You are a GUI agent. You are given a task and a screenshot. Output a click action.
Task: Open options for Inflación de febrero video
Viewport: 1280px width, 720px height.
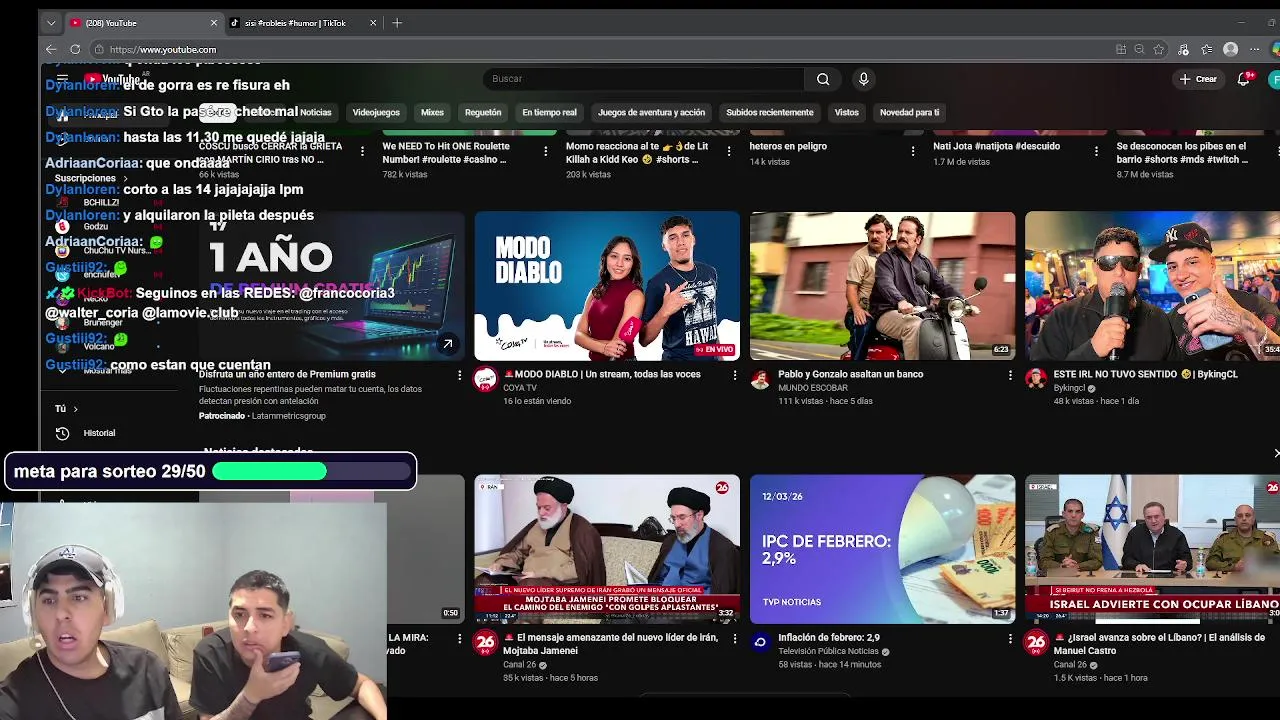point(1010,638)
